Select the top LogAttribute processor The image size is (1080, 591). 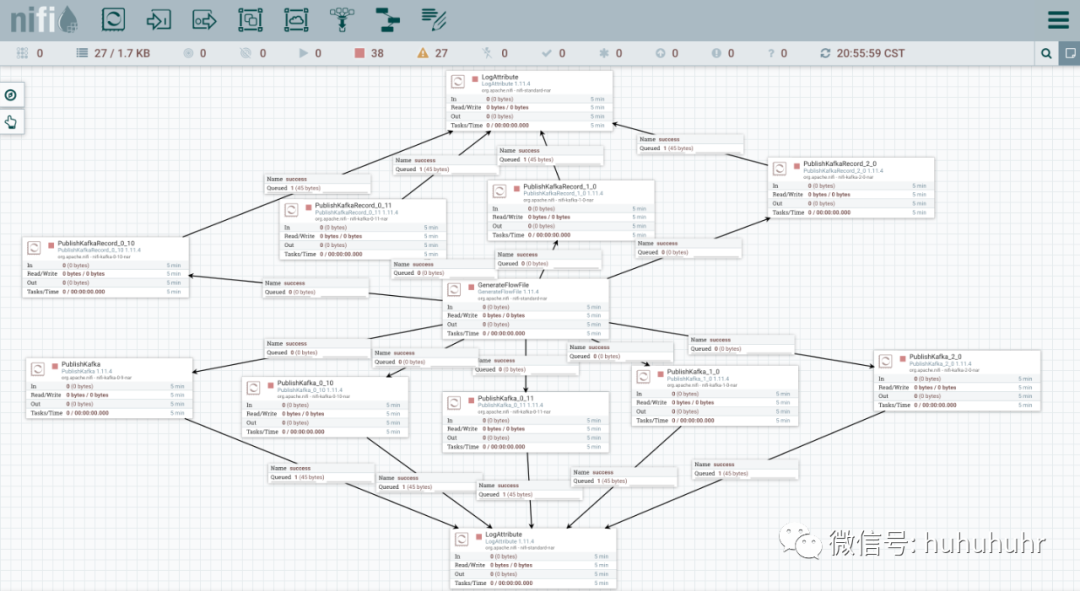point(529,101)
